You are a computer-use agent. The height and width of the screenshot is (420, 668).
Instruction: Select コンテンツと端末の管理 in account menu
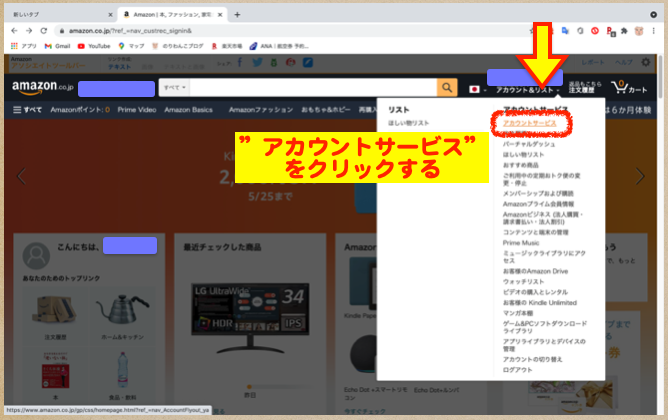click(536, 232)
